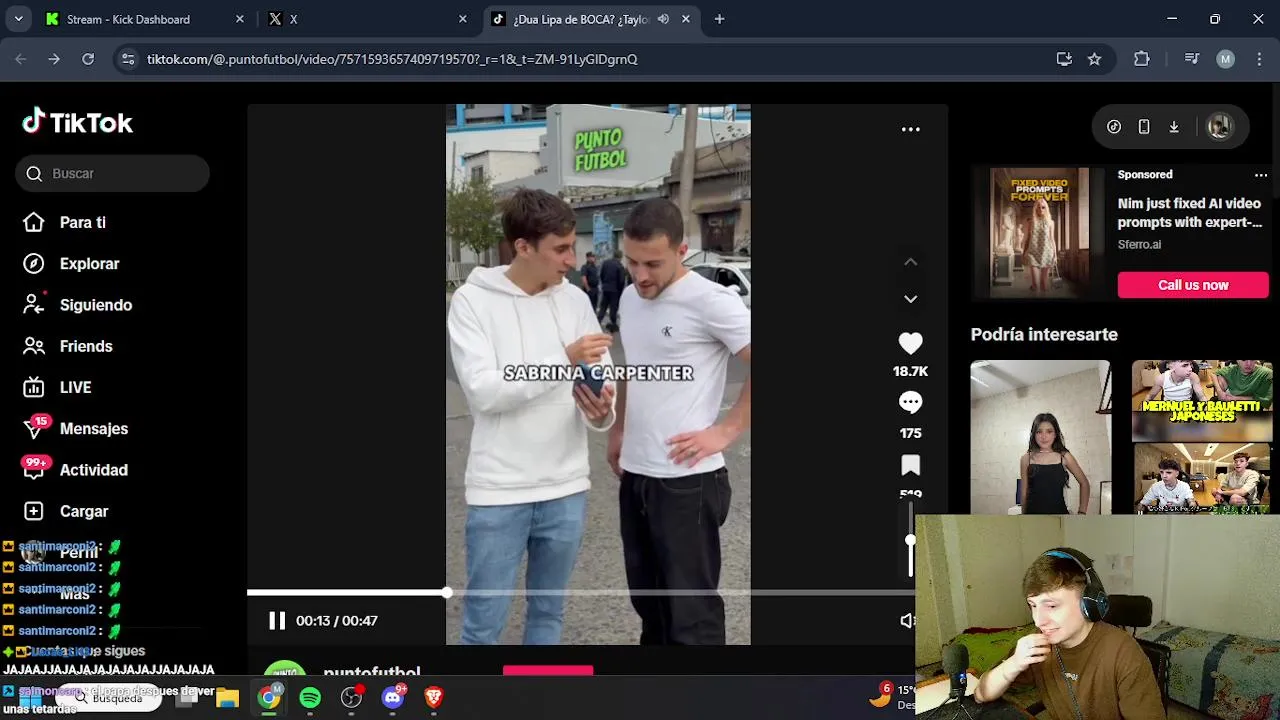Screen dimensions: 1280x720
Task: Pause the video playback
Action: pyautogui.click(x=277, y=621)
